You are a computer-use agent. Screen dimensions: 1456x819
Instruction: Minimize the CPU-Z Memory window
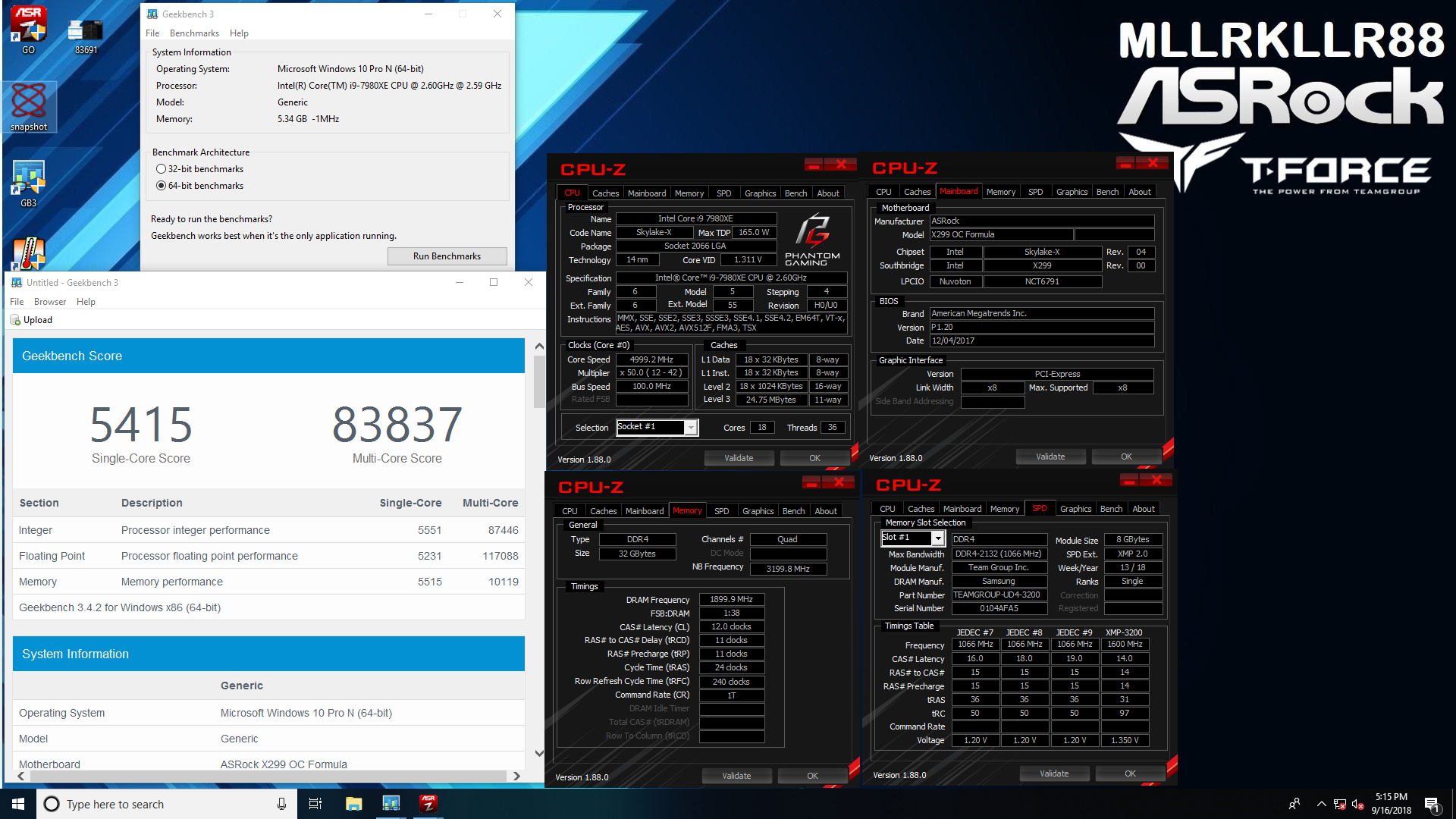(811, 482)
